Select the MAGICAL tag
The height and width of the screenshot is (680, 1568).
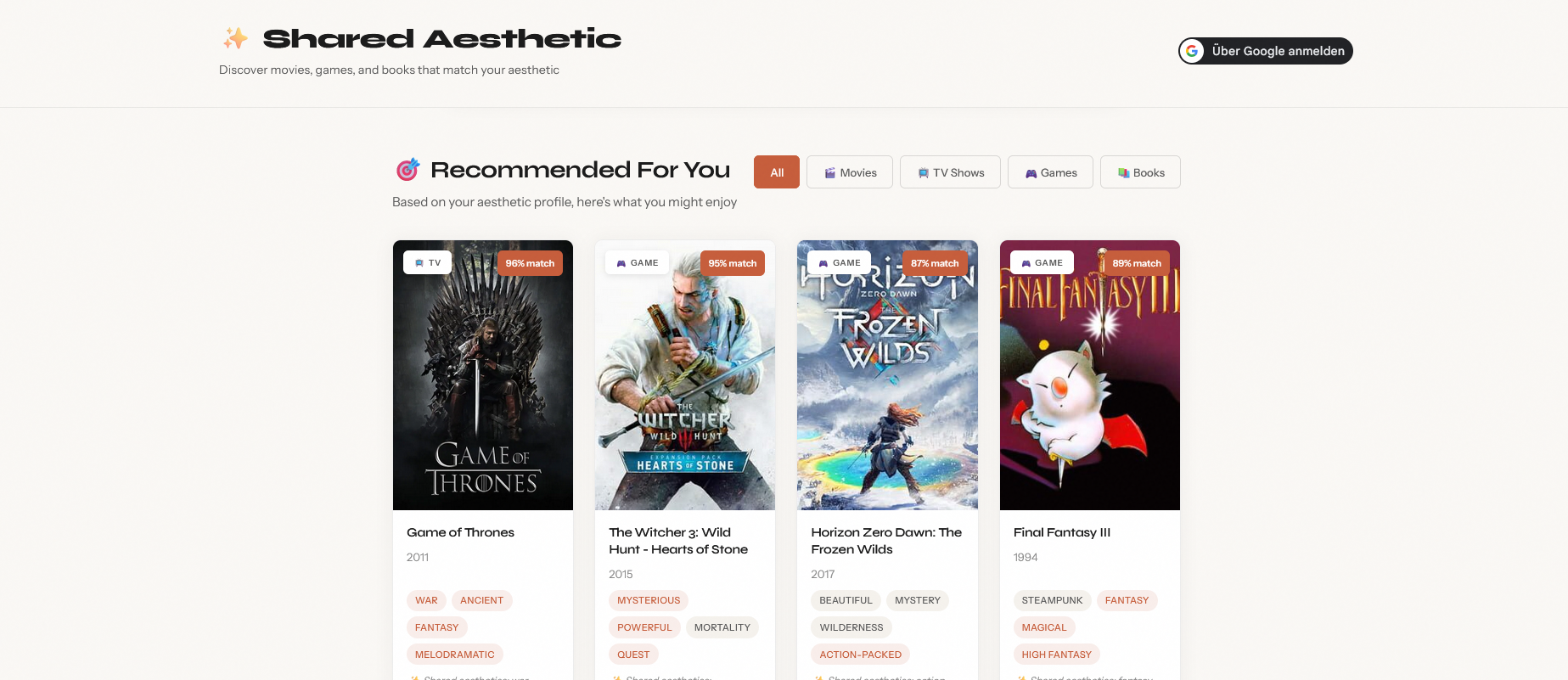[x=1044, y=627]
